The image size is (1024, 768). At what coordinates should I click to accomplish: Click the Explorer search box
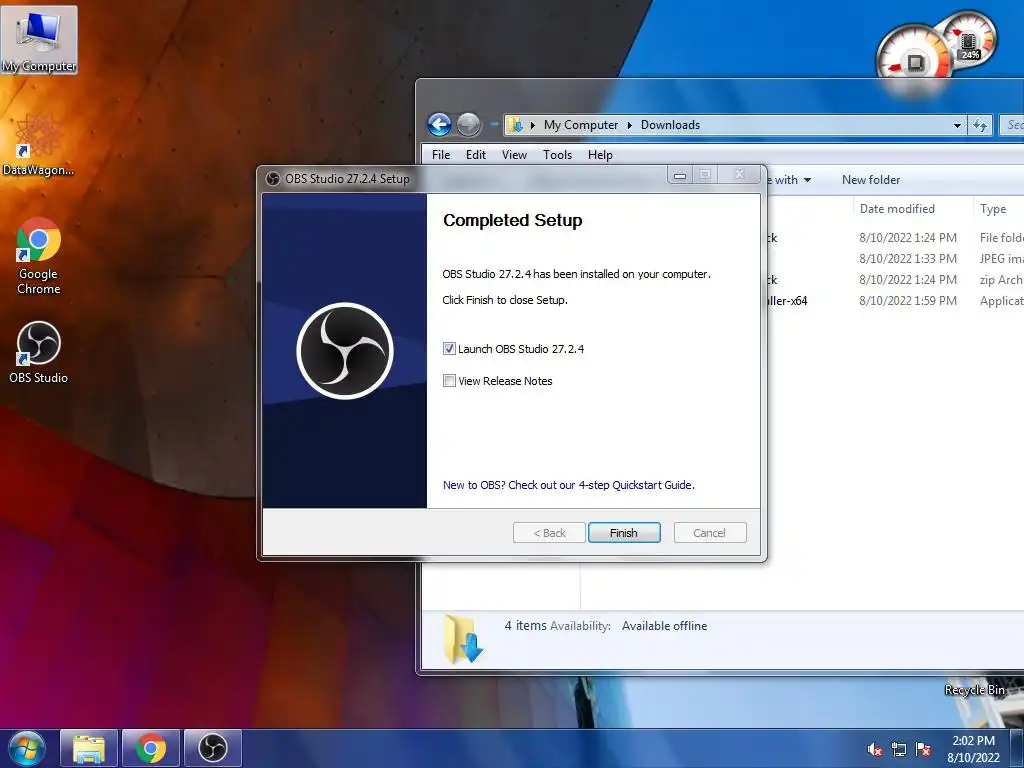tap(1013, 125)
